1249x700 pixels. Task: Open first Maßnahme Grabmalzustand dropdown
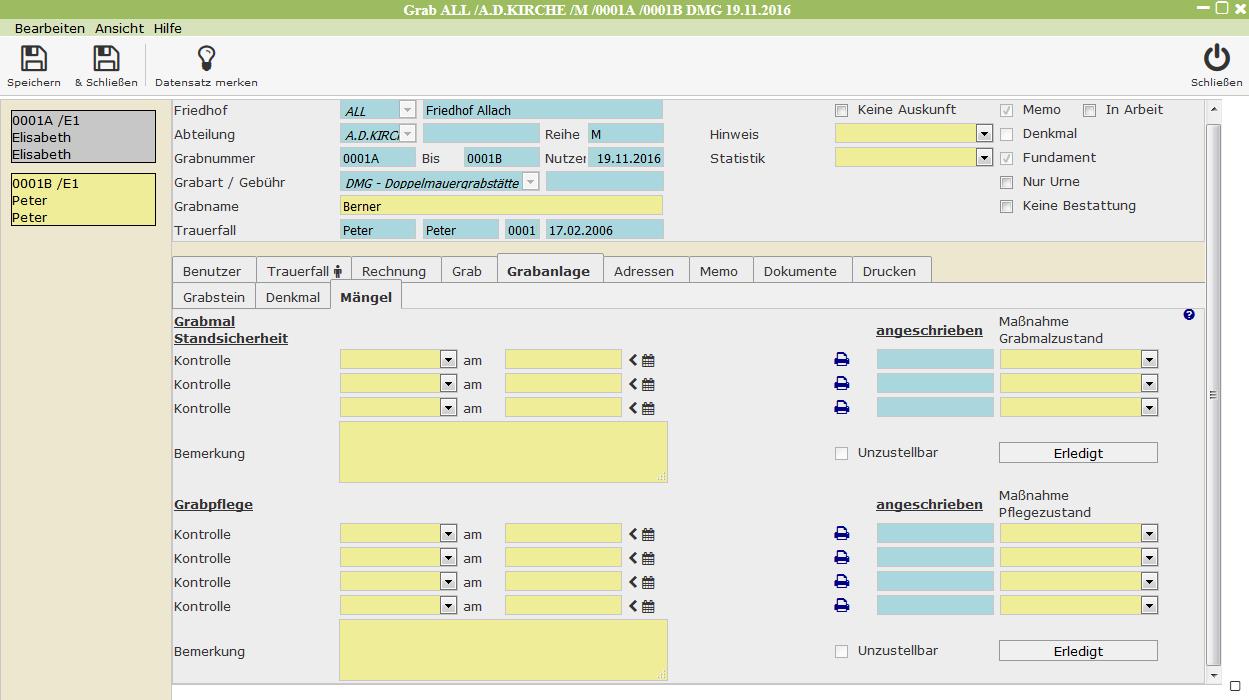[1149, 360]
